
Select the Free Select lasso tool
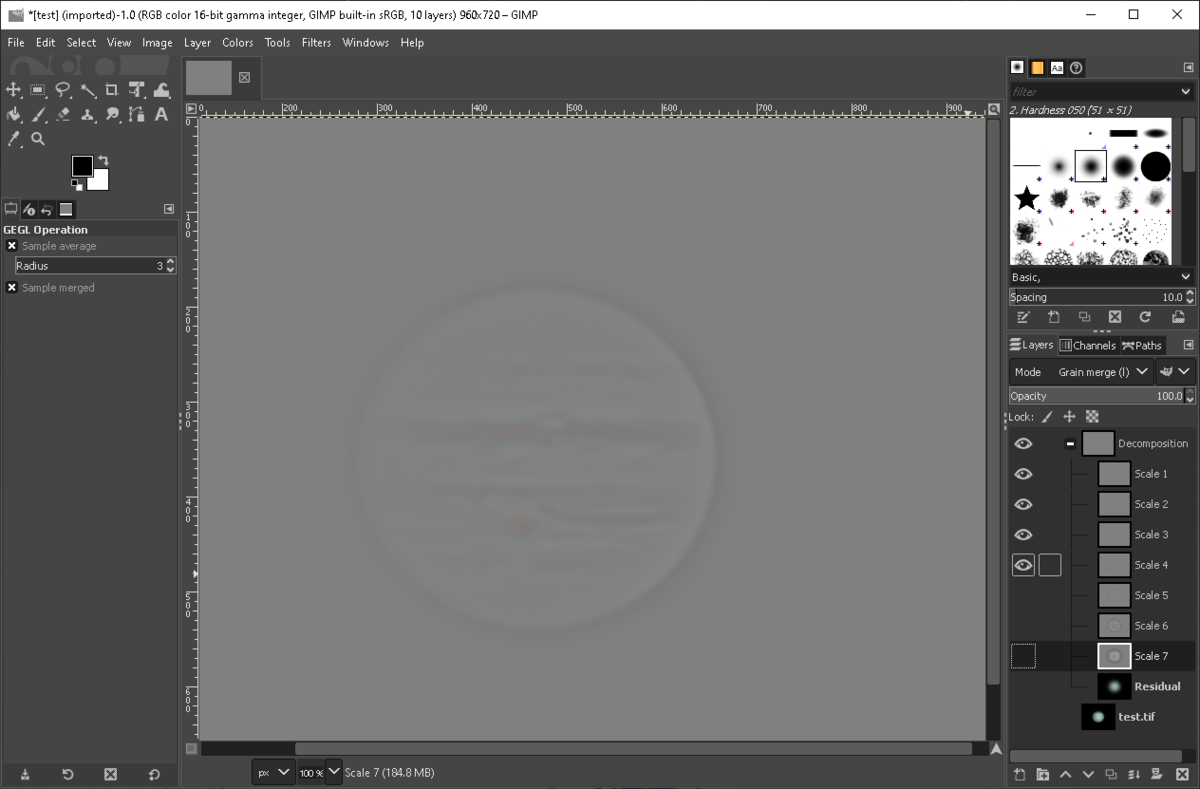[x=63, y=90]
